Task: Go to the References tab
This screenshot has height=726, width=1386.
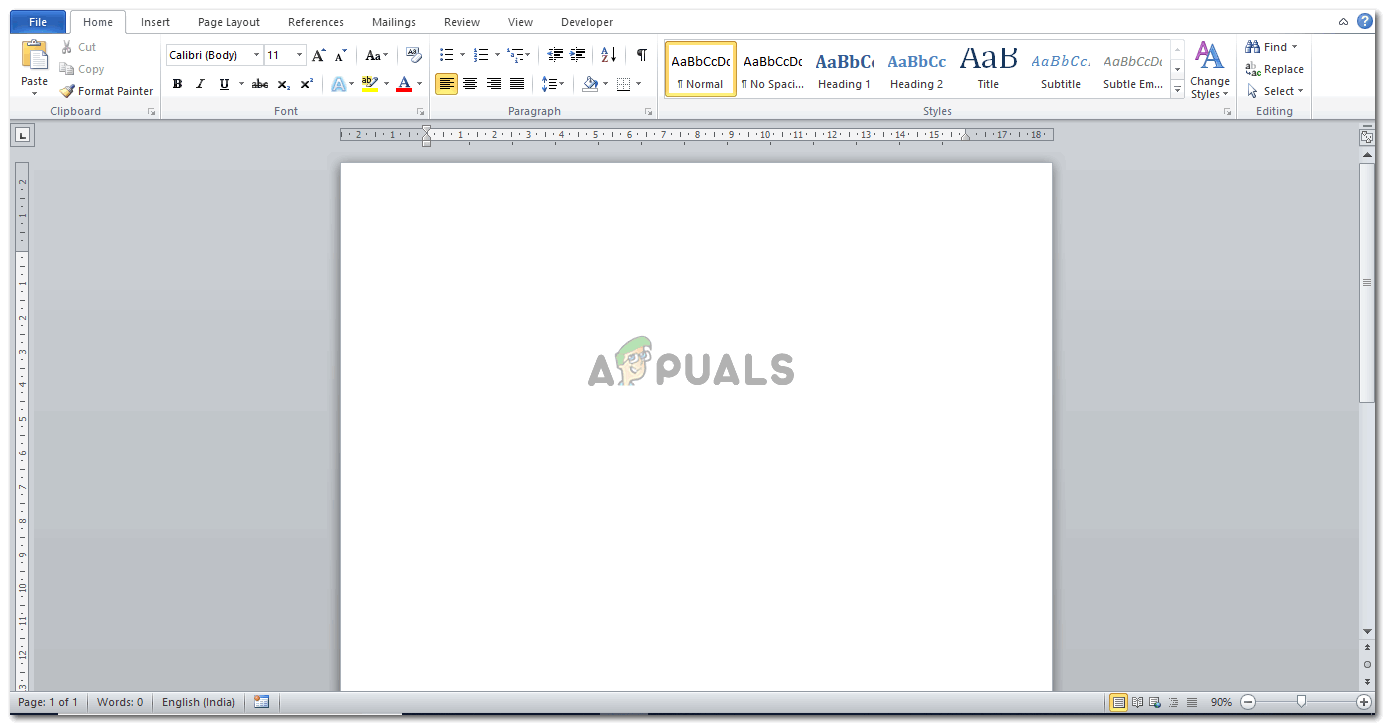Action: (x=316, y=22)
